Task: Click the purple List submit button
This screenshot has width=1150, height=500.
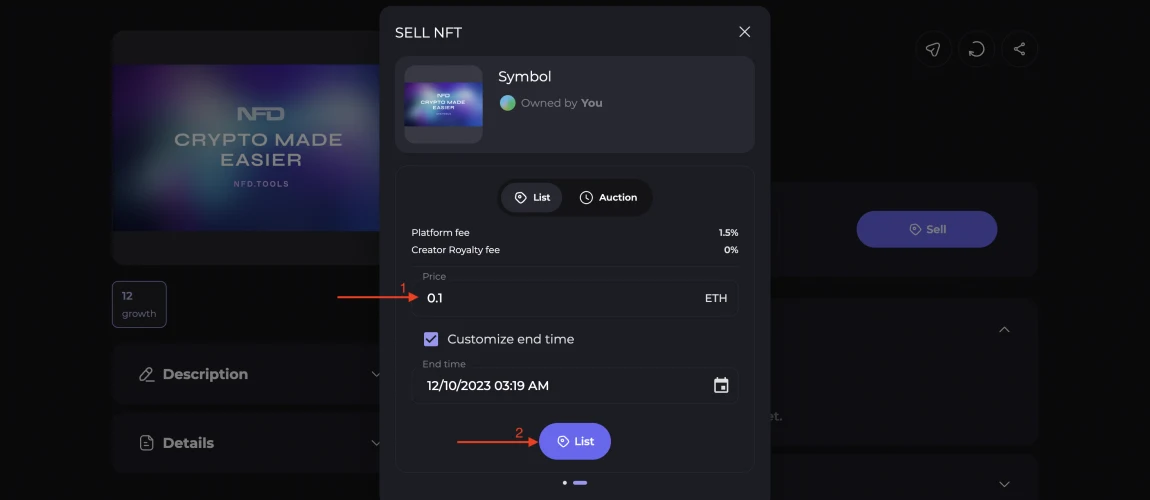Action: [575, 441]
